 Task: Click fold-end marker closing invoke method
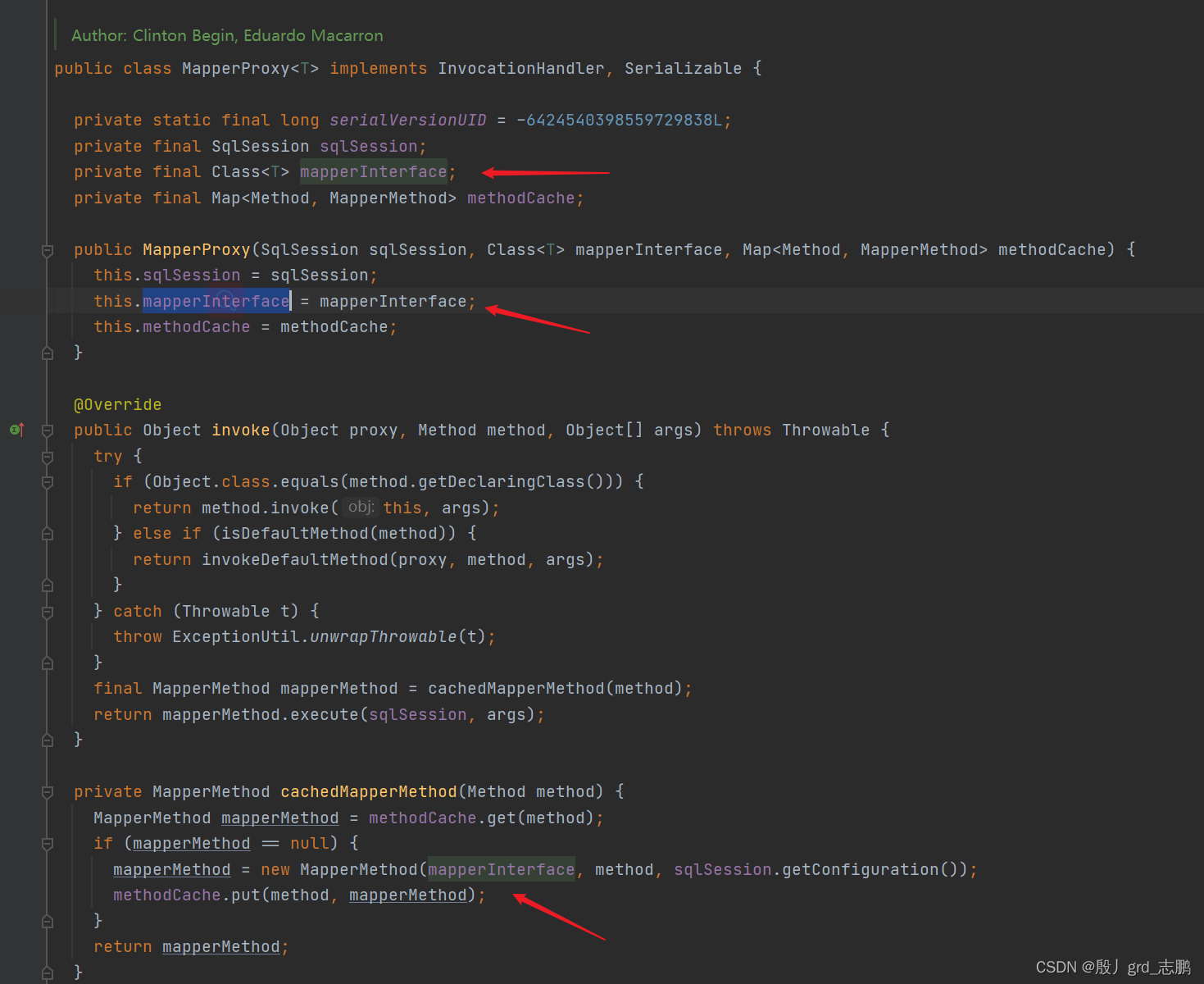(48, 740)
